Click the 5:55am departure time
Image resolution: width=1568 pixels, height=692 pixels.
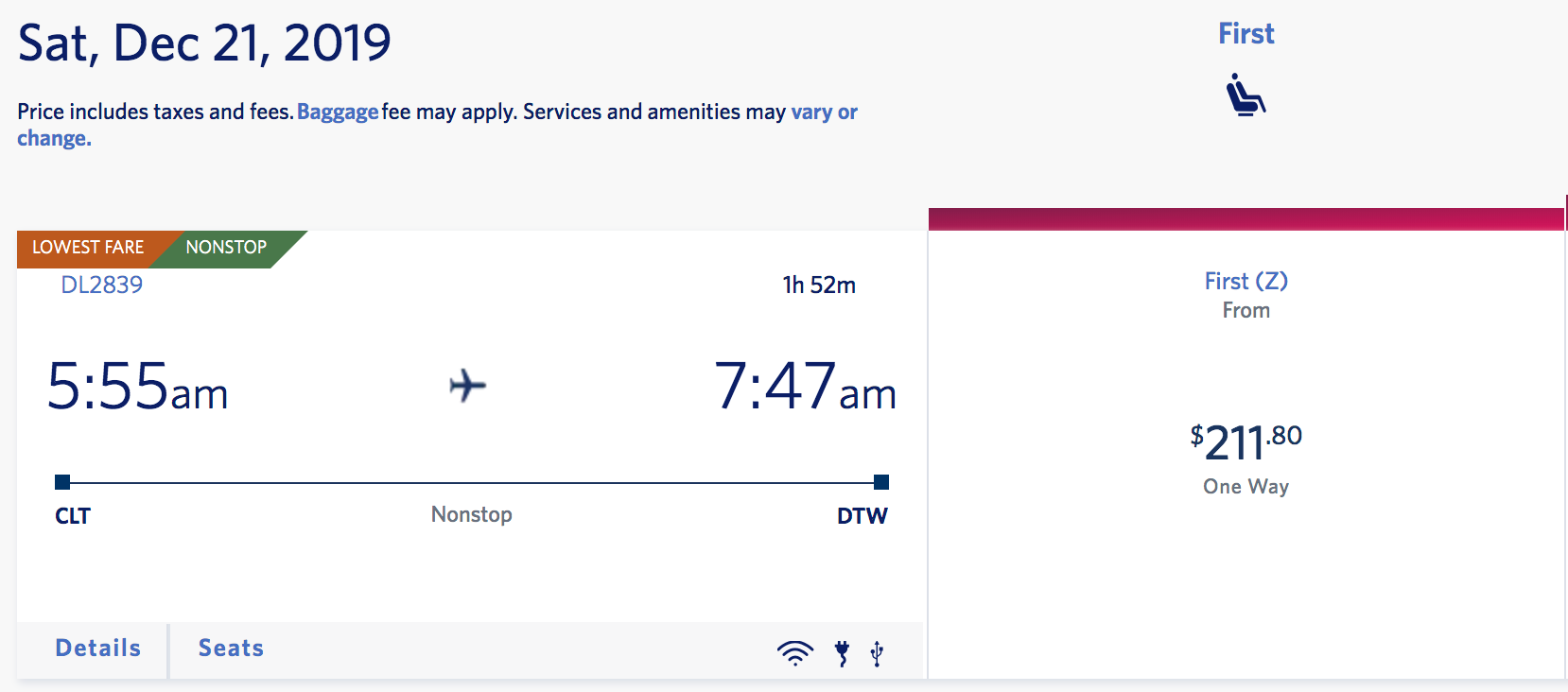click(138, 387)
